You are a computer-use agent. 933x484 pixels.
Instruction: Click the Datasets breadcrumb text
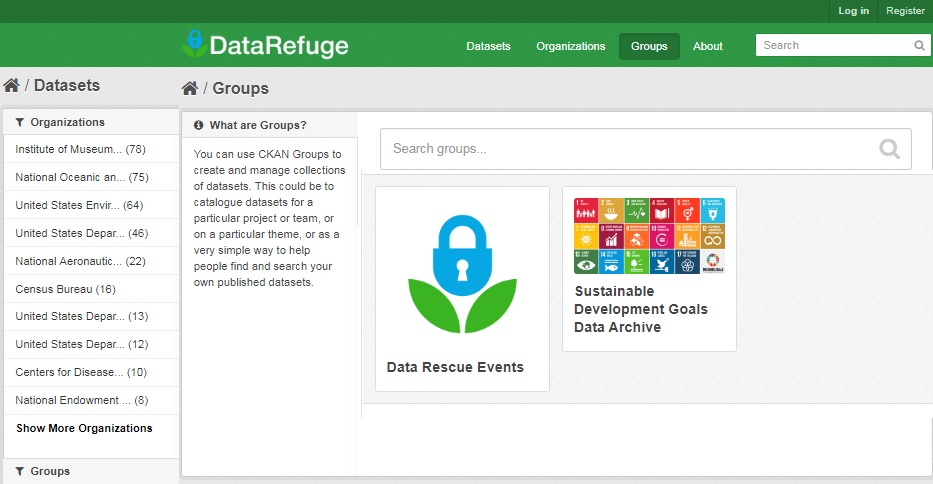coord(67,85)
